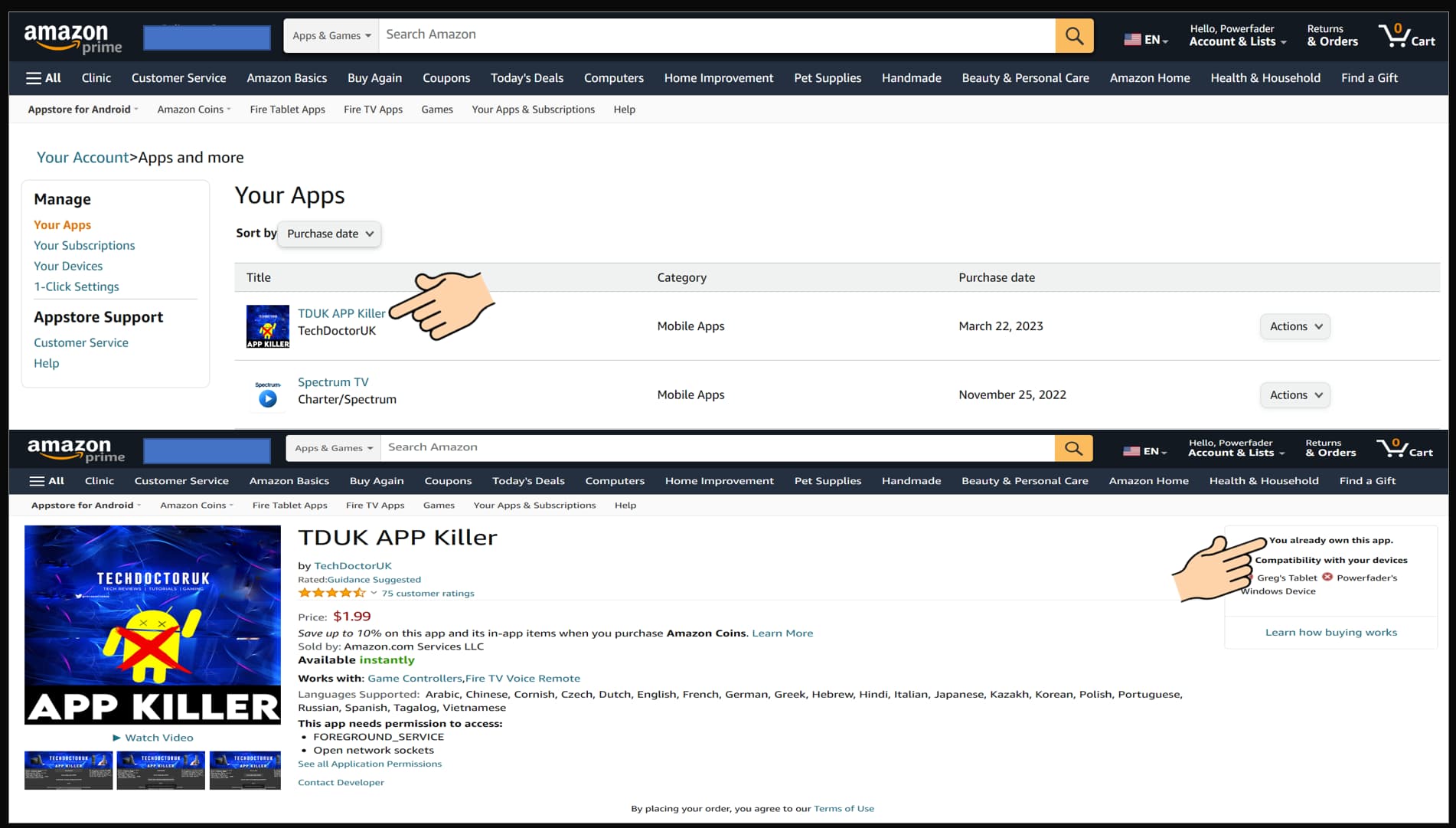Image resolution: width=1456 pixels, height=828 pixels.
Task: Open the large APP KILLER product image
Action: click(x=152, y=625)
